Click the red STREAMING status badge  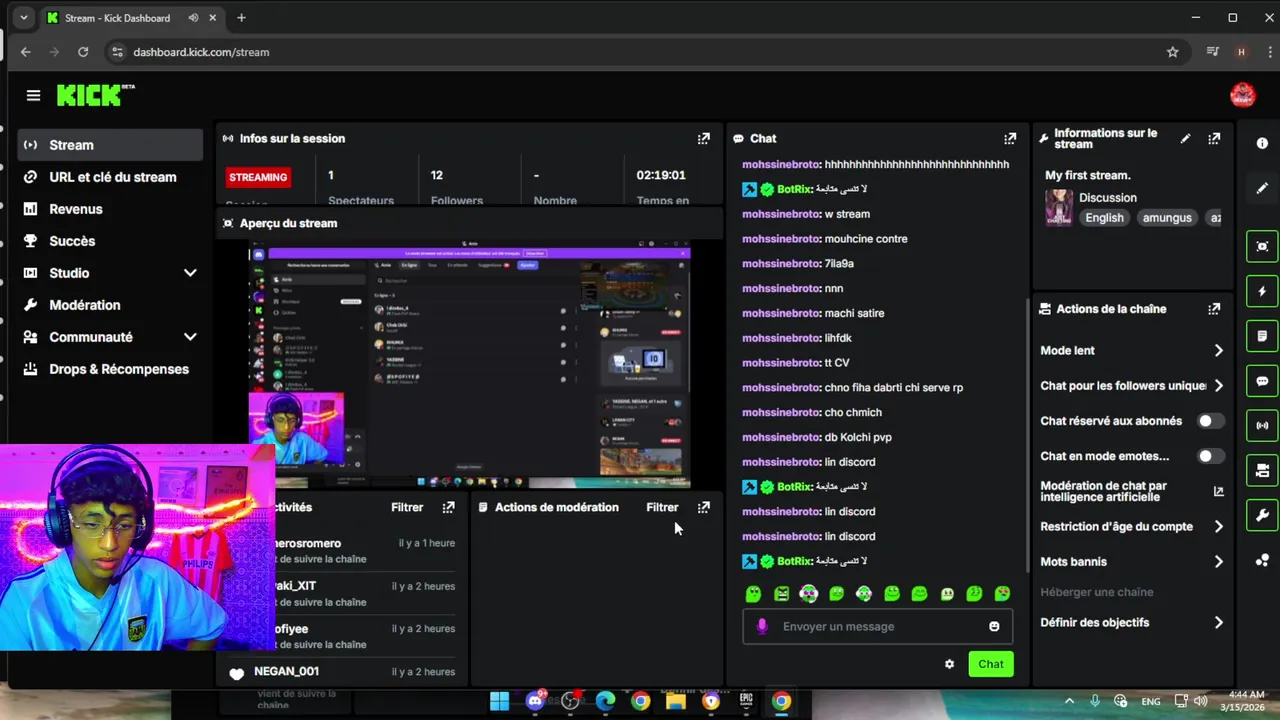[x=258, y=177]
